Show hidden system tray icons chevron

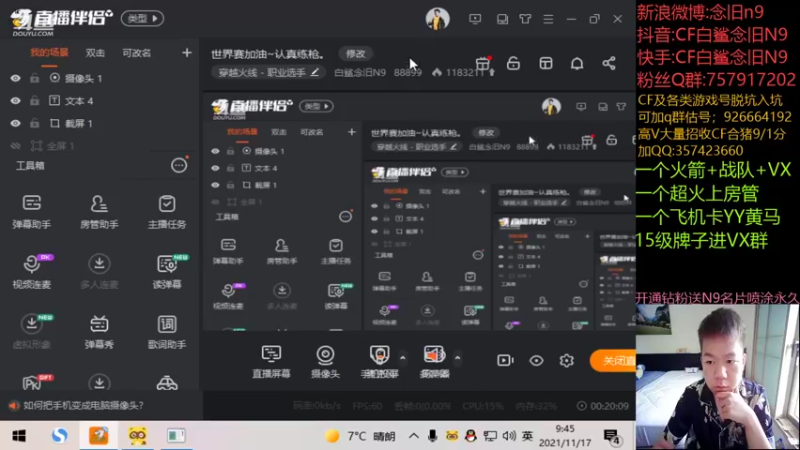coord(414,436)
